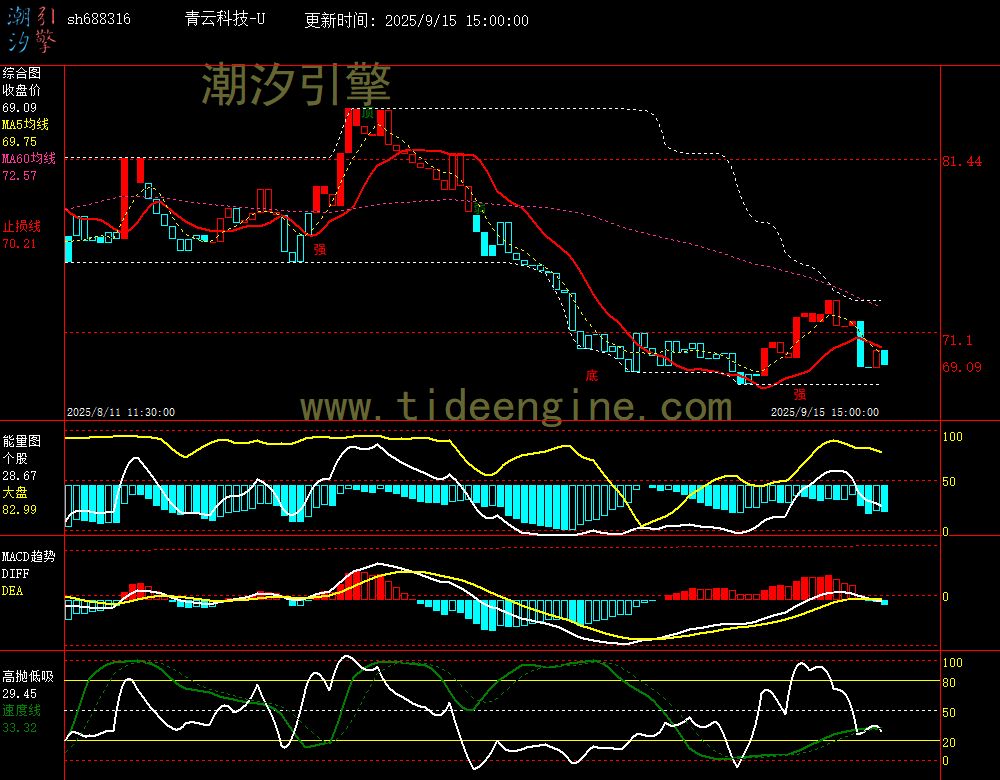
Task: Select the green 速度线 label
Action: (22, 710)
